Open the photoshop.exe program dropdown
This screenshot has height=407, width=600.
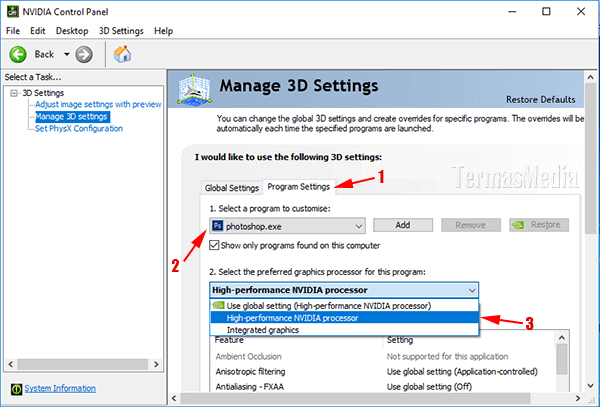(x=287, y=226)
